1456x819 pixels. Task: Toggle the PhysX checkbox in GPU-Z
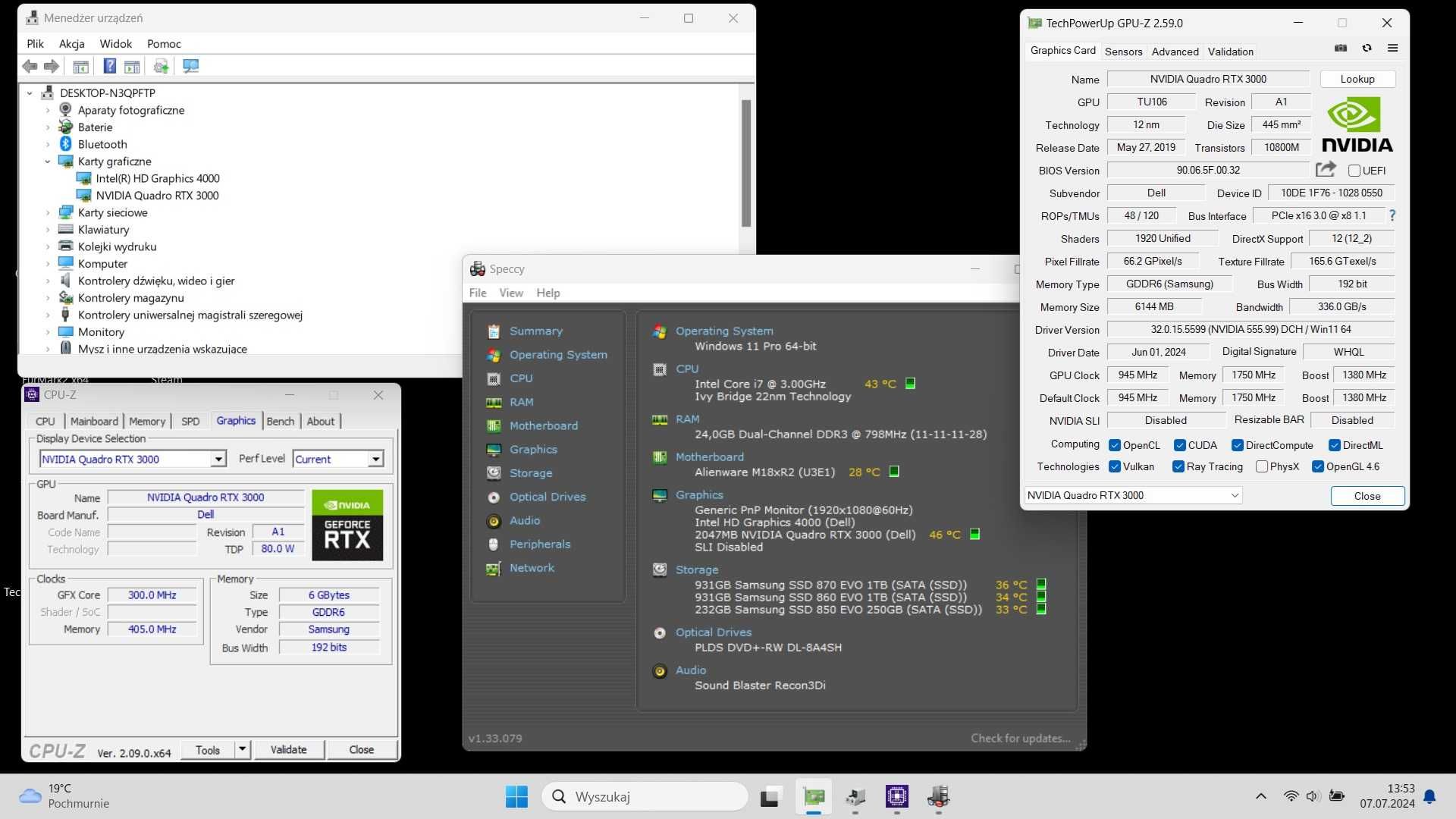pos(1262,466)
